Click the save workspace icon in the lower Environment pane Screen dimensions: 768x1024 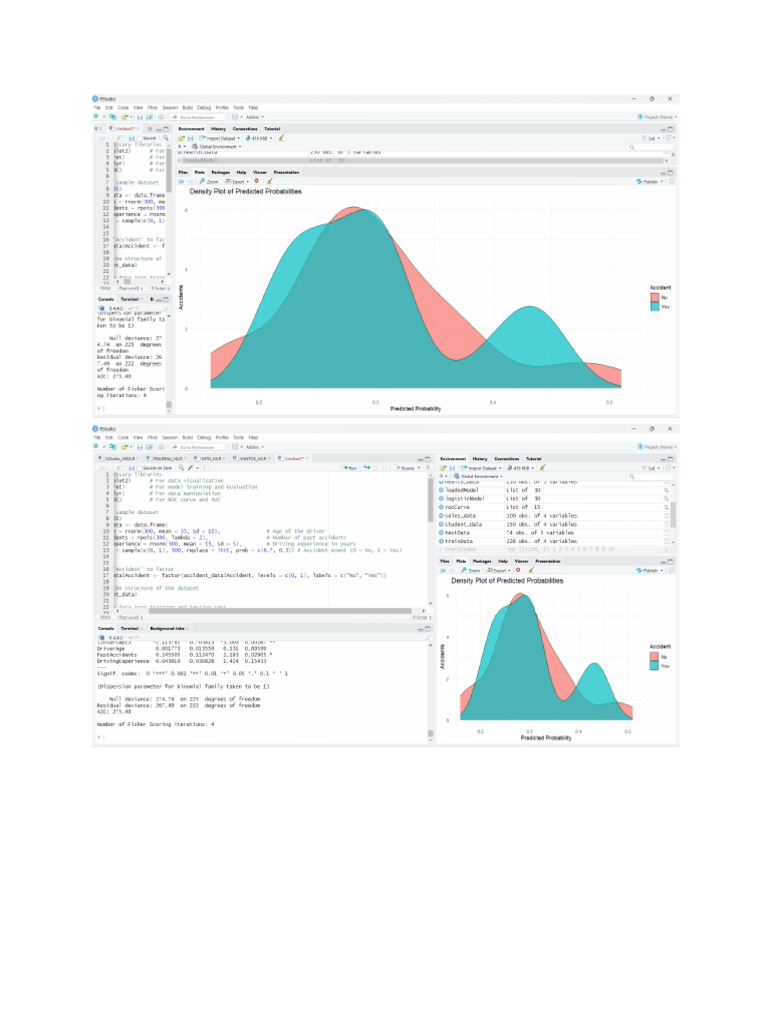[452, 468]
